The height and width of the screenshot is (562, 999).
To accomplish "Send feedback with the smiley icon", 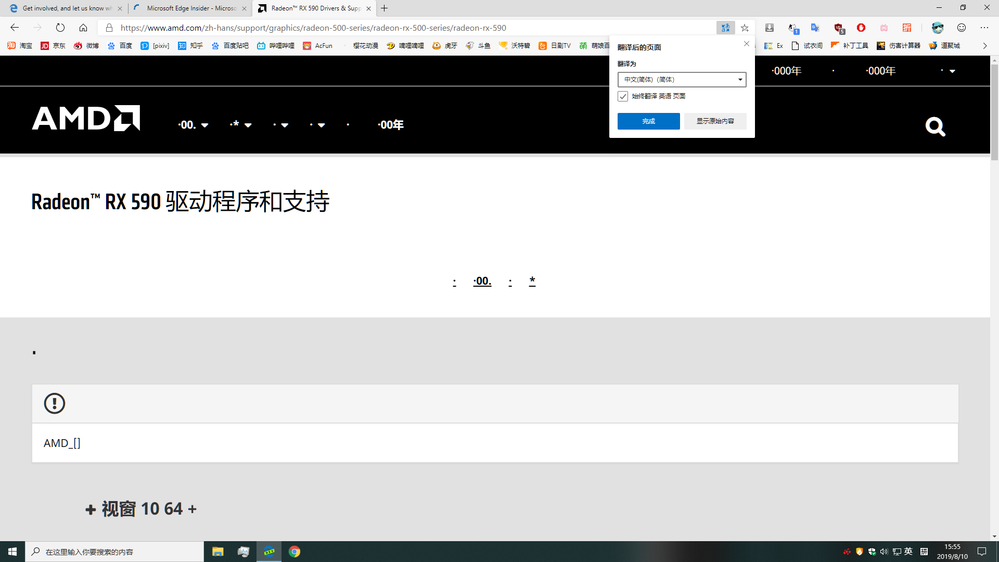I will tap(961, 27).
